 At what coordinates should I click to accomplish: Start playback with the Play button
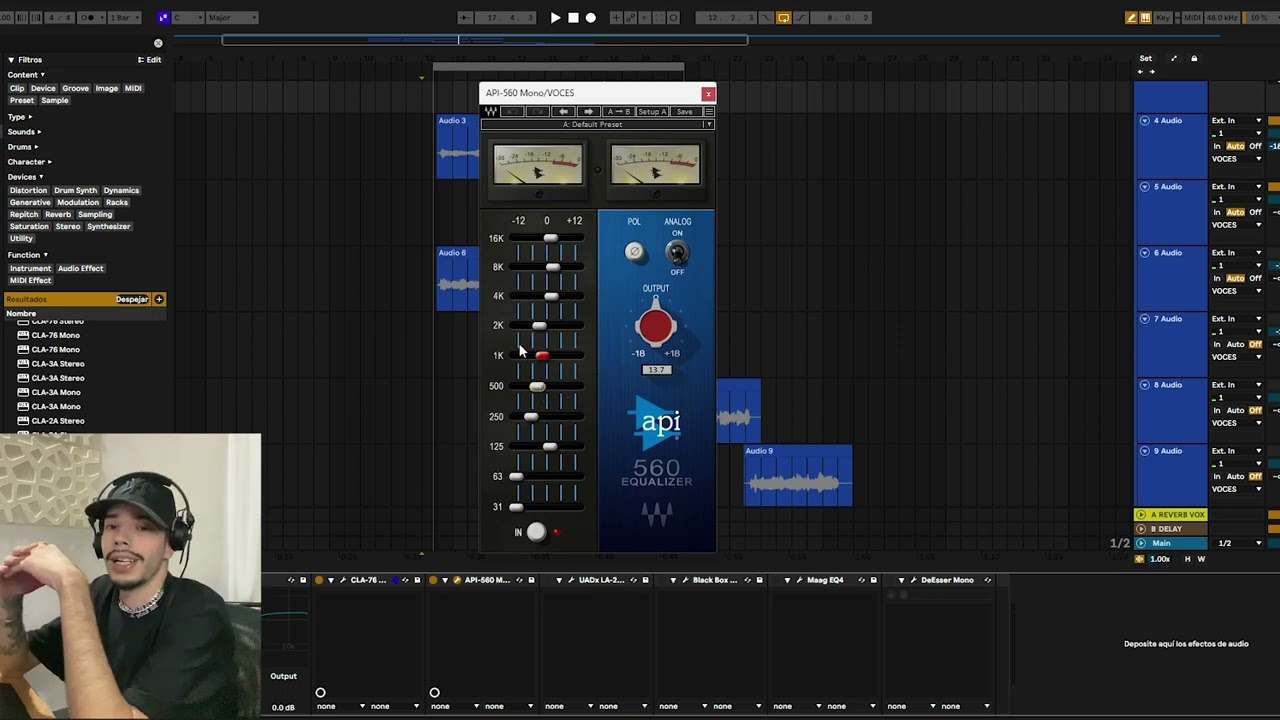555,17
